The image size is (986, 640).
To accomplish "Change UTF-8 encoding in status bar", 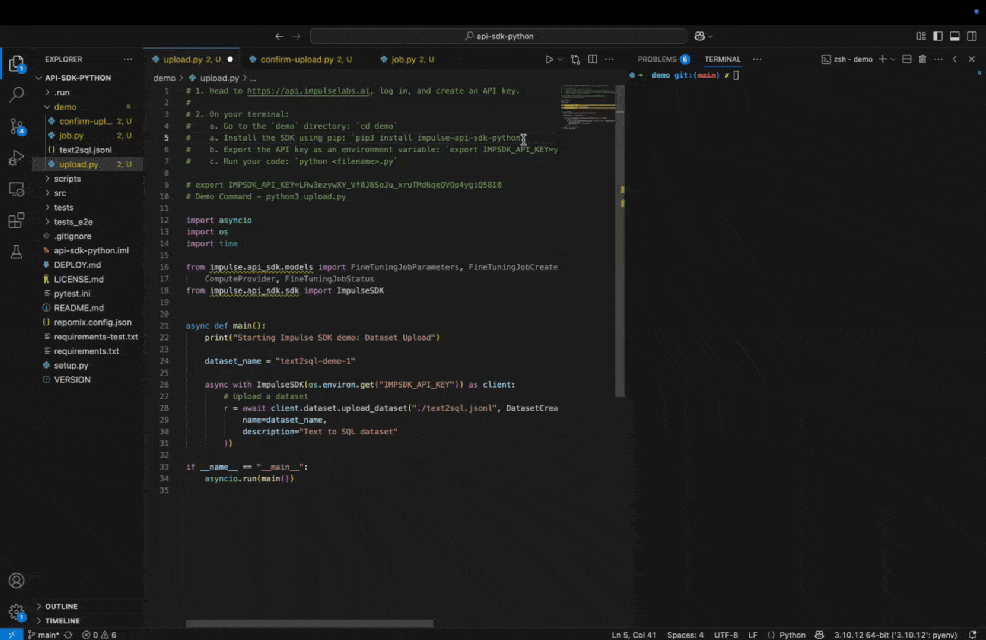I will click(726, 635).
